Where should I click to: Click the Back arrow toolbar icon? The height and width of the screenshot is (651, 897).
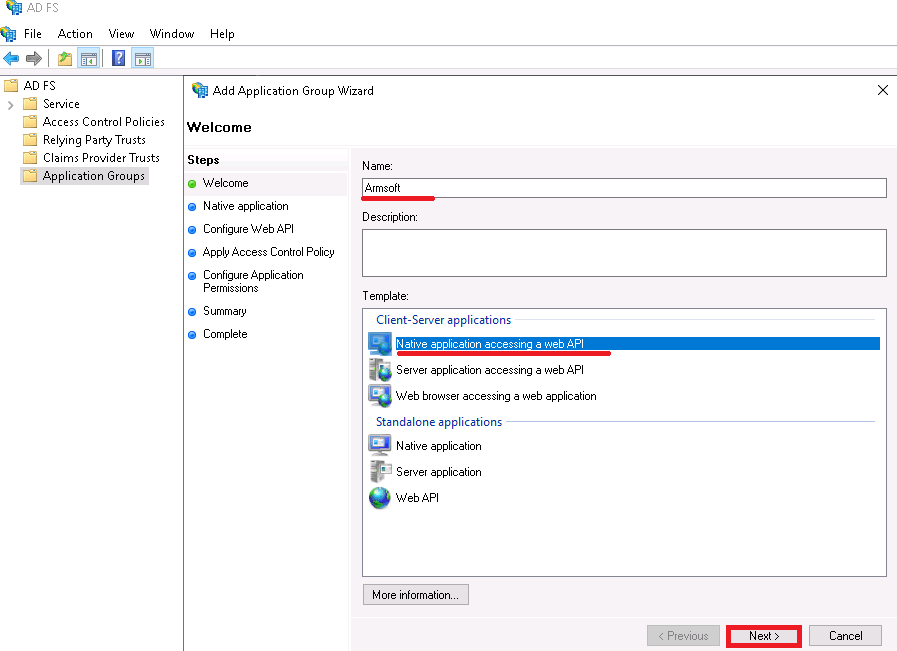11,58
